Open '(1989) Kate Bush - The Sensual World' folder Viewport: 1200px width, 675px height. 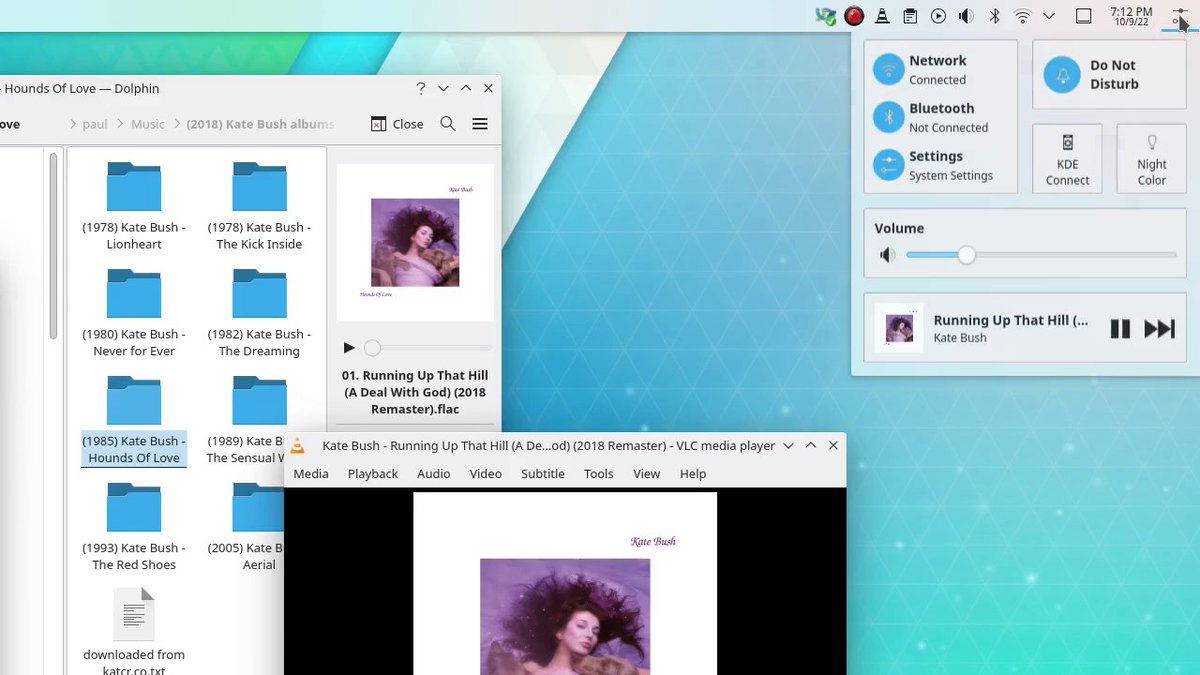(246, 420)
